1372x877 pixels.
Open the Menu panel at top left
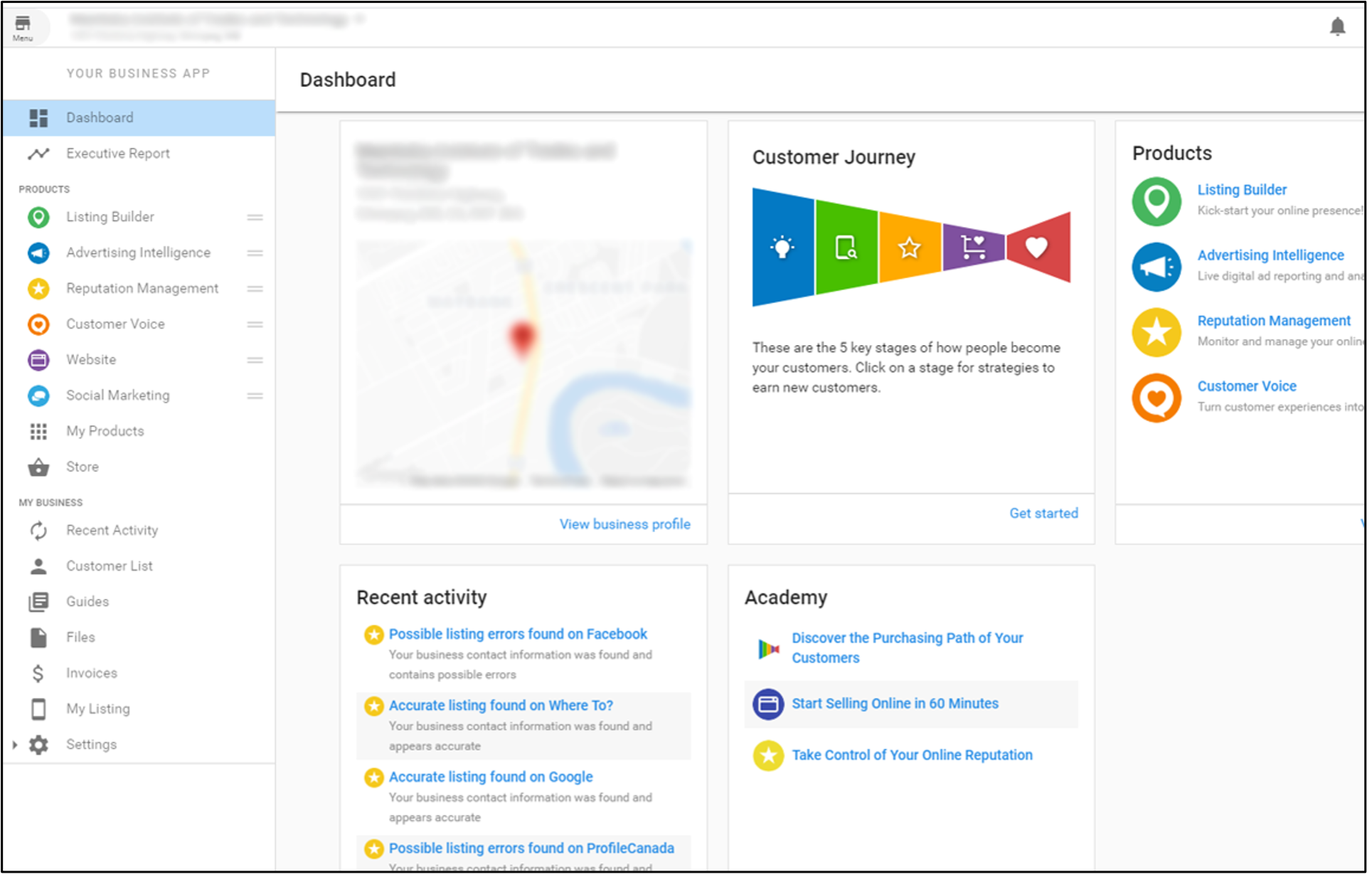[x=23, y=26]
